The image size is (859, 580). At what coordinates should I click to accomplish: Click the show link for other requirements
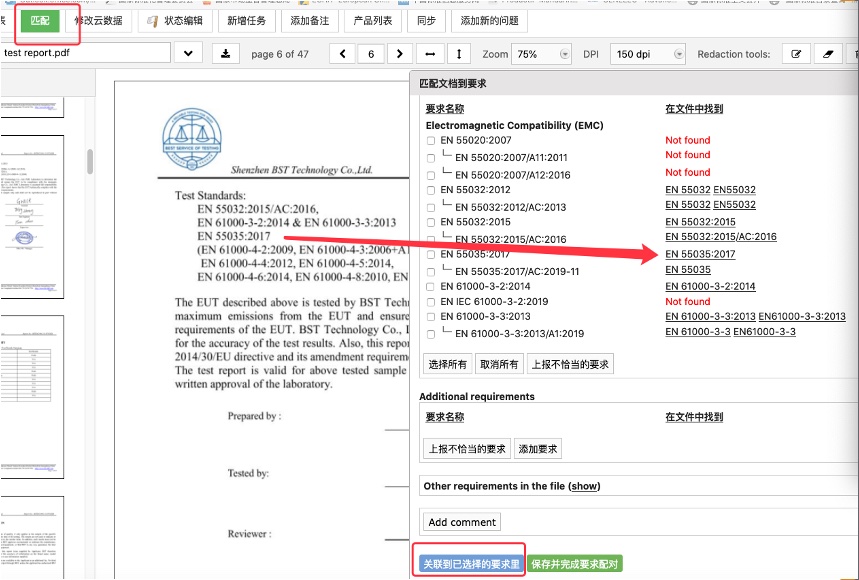pos(584,486)
